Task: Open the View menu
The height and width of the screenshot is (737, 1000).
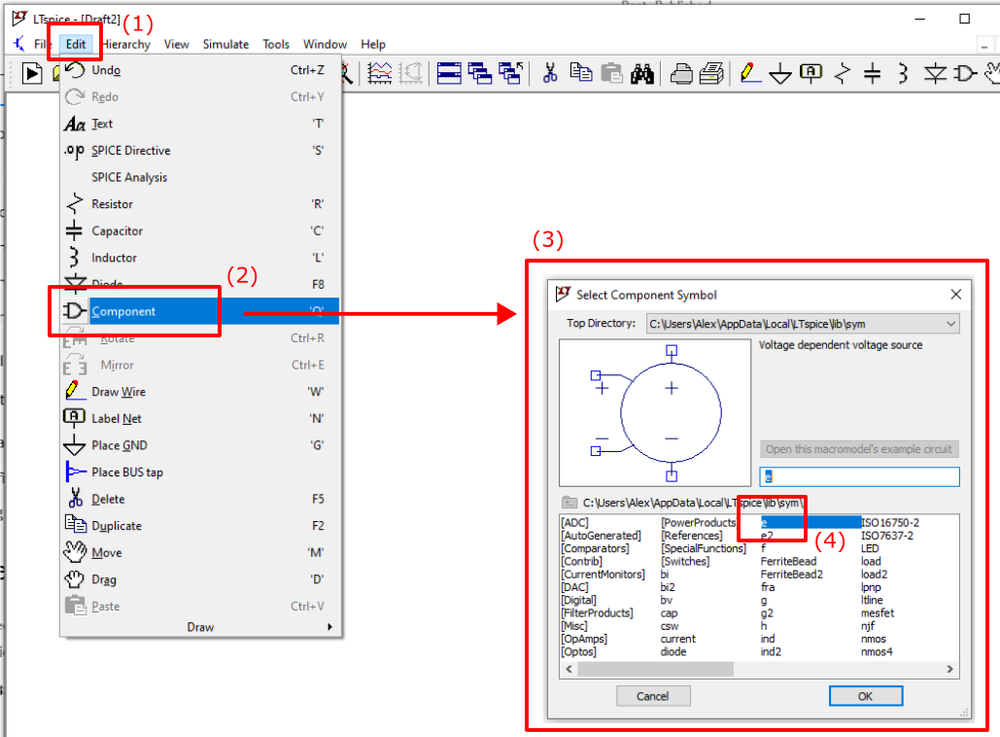Action: click(176, 44)
